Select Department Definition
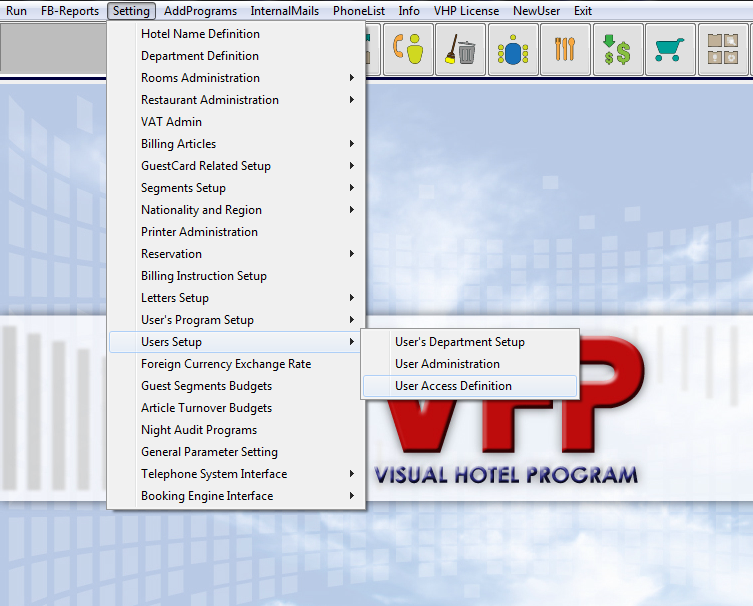Viewport: 753px width, 606px height. (235, 56)
